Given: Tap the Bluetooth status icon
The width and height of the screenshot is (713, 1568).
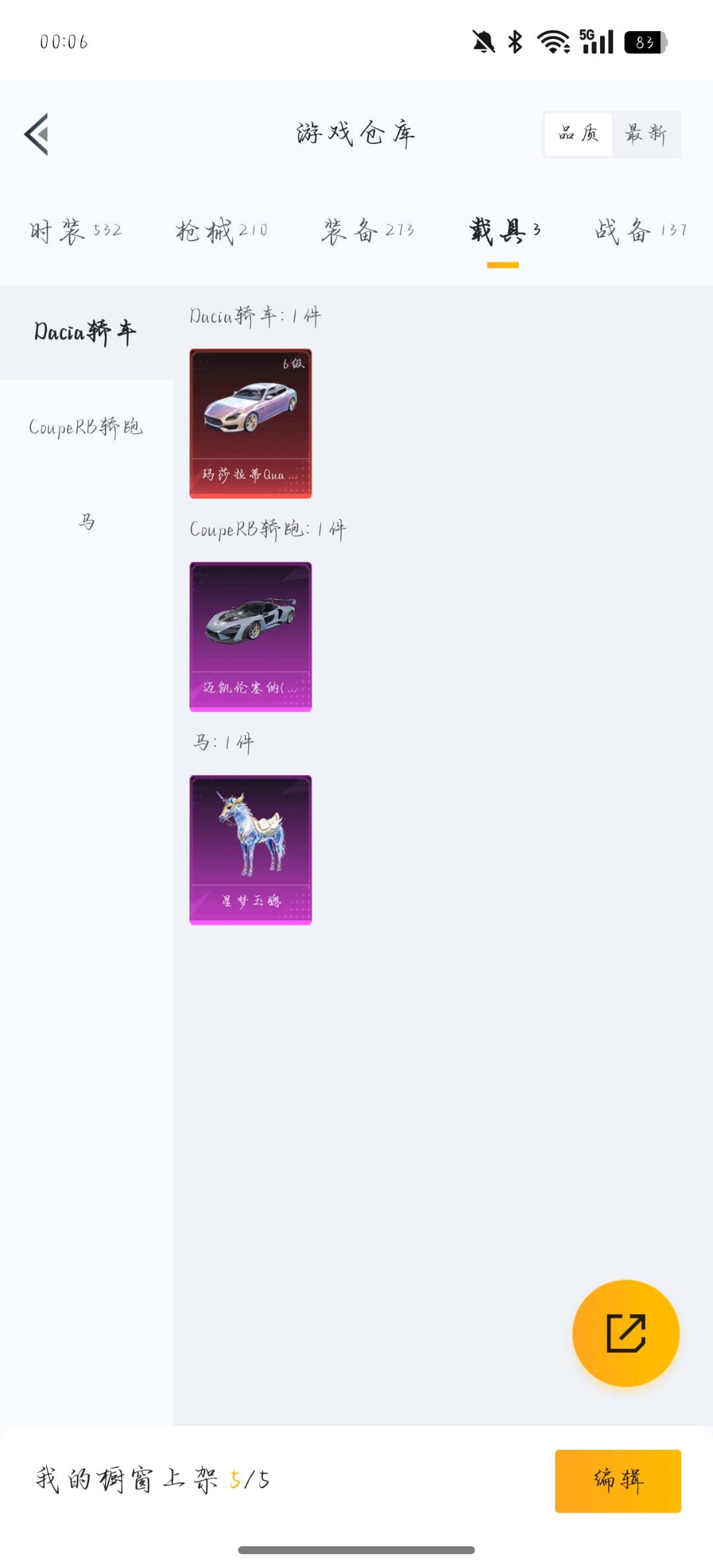Looking at the screenshot, I should (x=515, y=42).
